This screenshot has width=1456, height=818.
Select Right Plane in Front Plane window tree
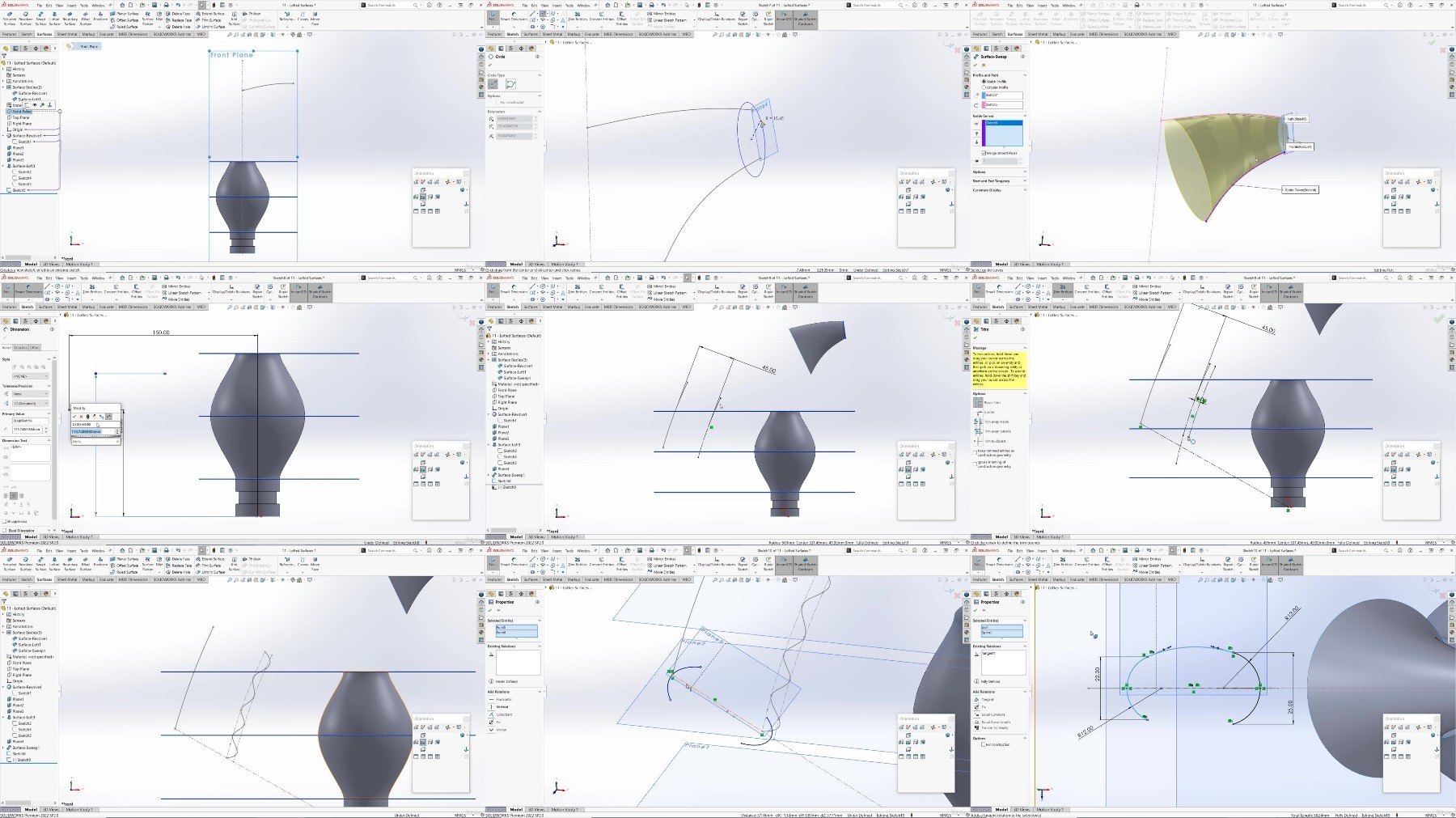tap(22, 124)
